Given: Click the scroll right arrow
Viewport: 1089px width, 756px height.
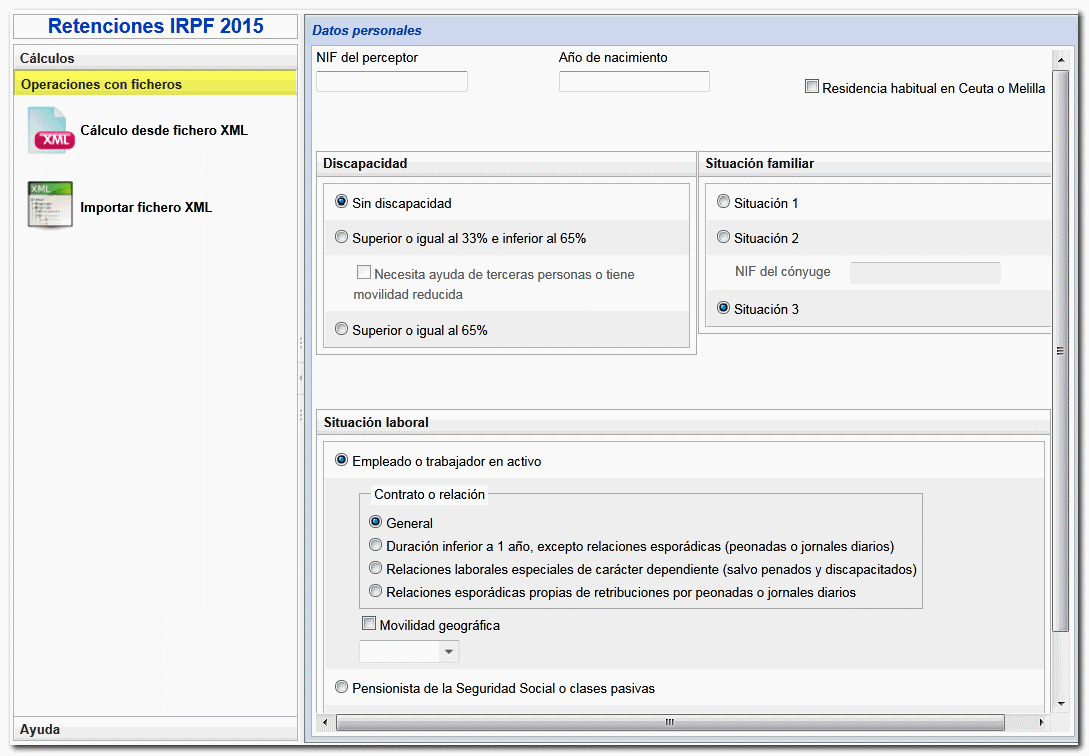Looking at the screenshot, I should pyautogui.click(x=1041, y=723).
